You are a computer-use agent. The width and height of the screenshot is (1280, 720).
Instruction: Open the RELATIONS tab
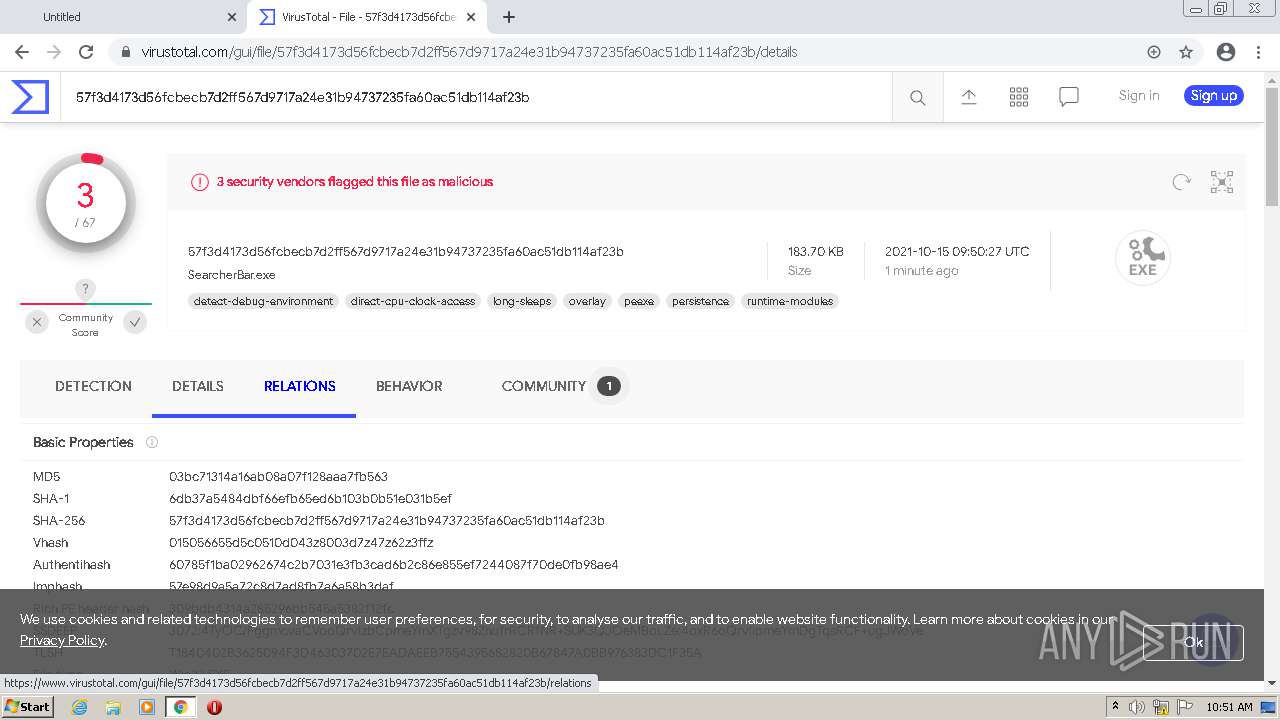click(300, 386)
